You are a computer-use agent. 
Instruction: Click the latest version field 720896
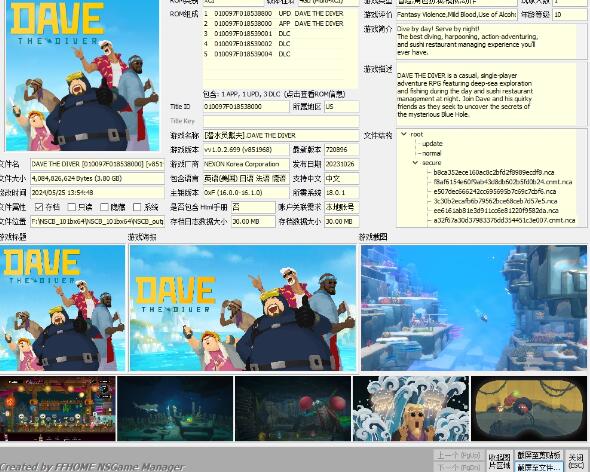pyautogui.click(x=342, y=149)
